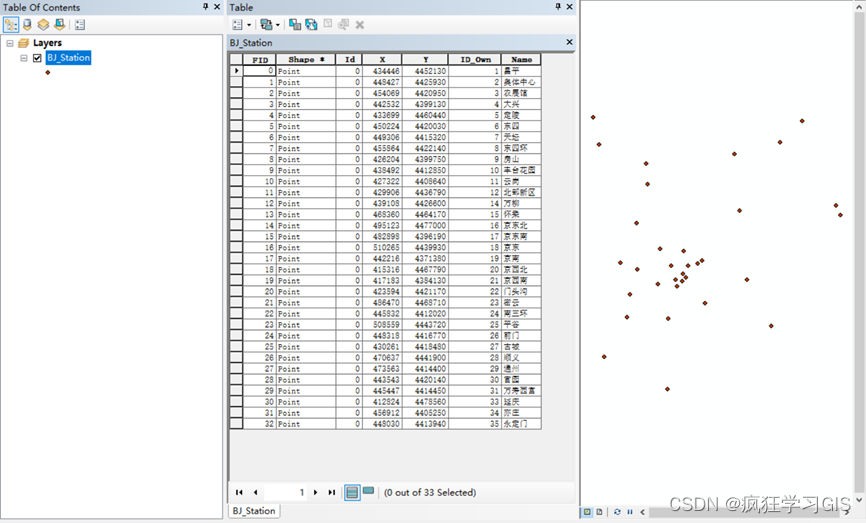The width and height of the screenshot is (866, 523).
Task: Click the Y column header
Action: click(425, 60)
